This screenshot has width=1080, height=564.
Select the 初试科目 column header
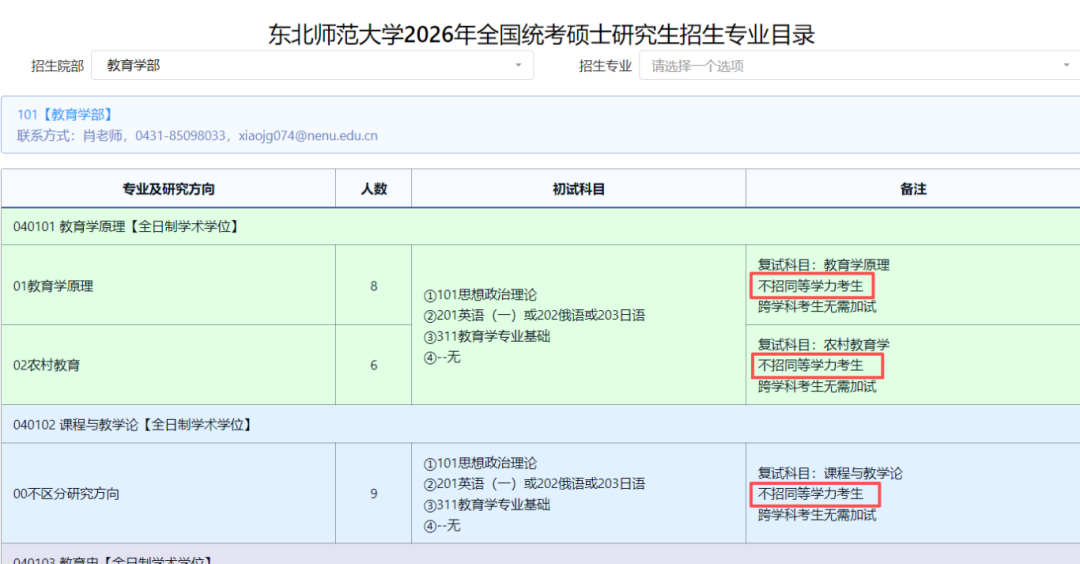(x=578, y=189)
